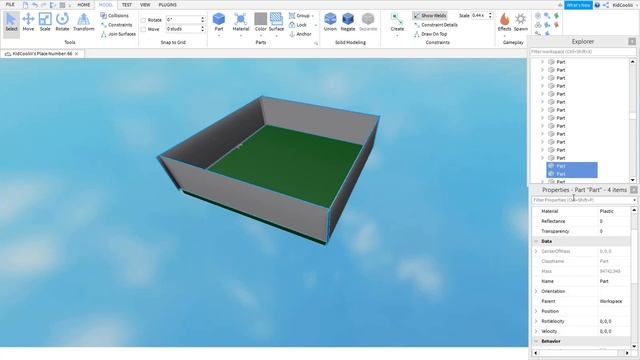Expand the Orientation property
The width and height of the screenshot is (640, 360).
click(536, 291)
